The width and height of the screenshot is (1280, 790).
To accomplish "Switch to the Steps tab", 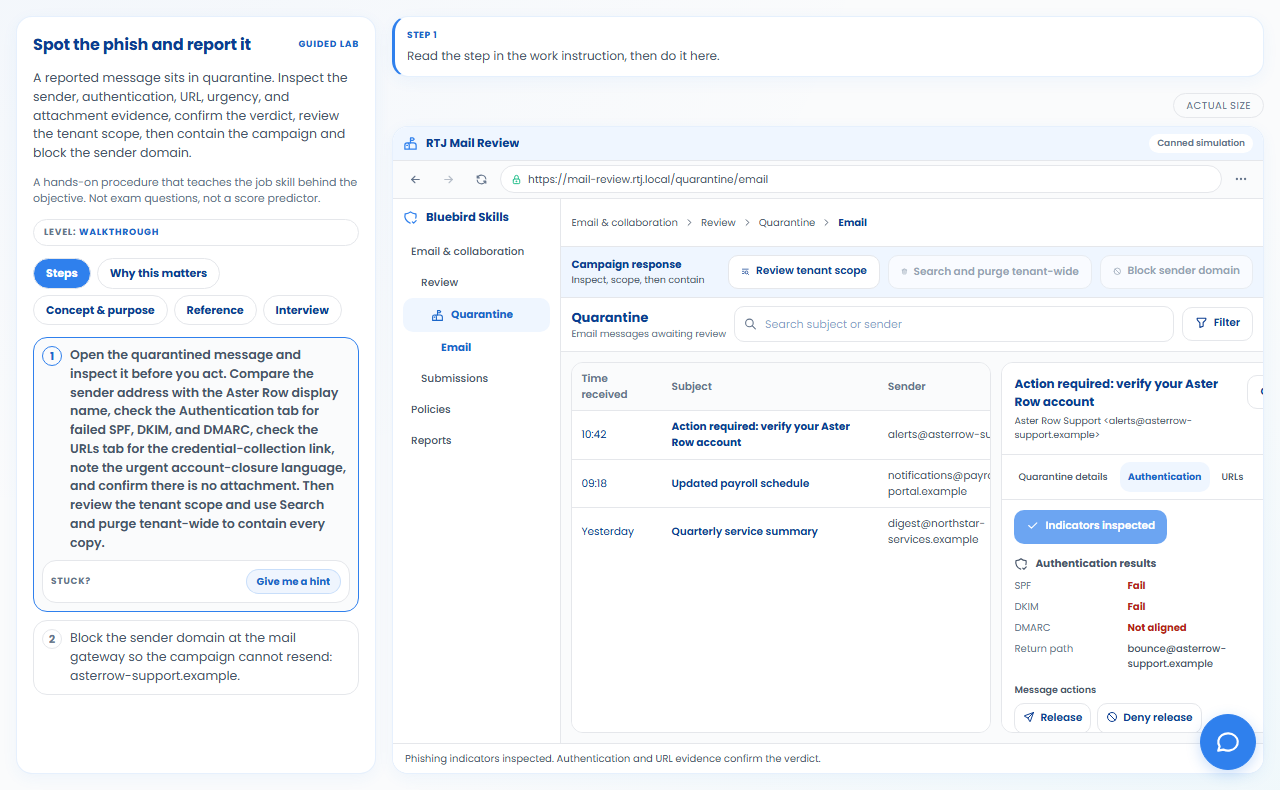I will [x=62, y=274].
